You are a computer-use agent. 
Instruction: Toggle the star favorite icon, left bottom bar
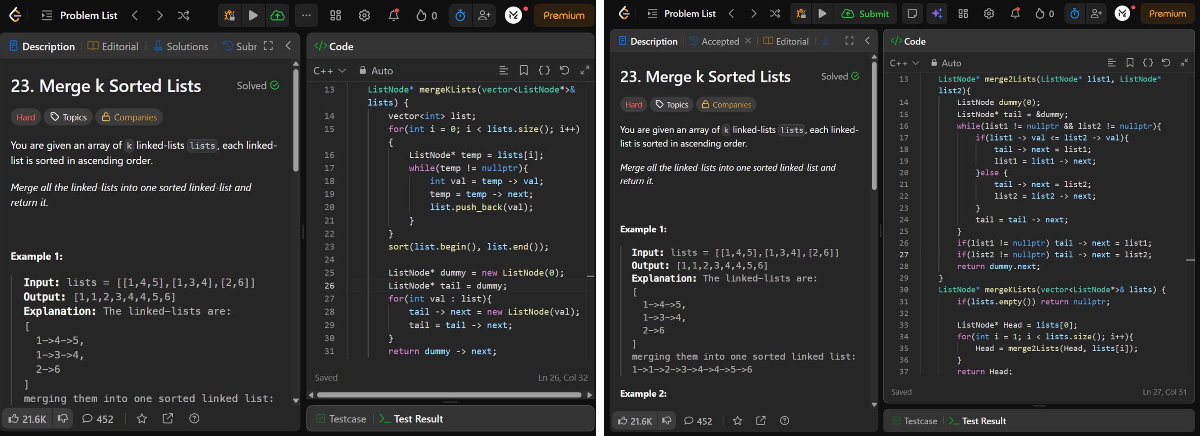click(142, 419)
